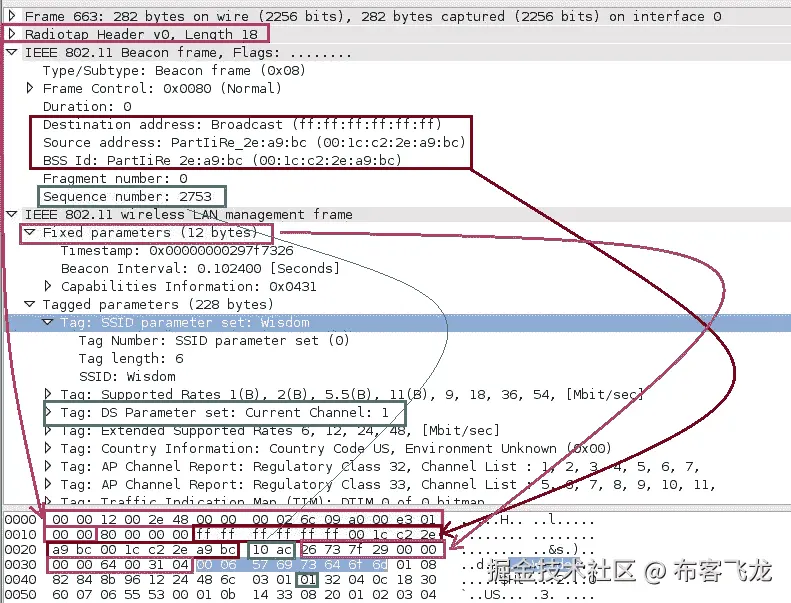
Task: Click hex bytes 10 ac in row 0020
Action: click(x=271, y=550)
